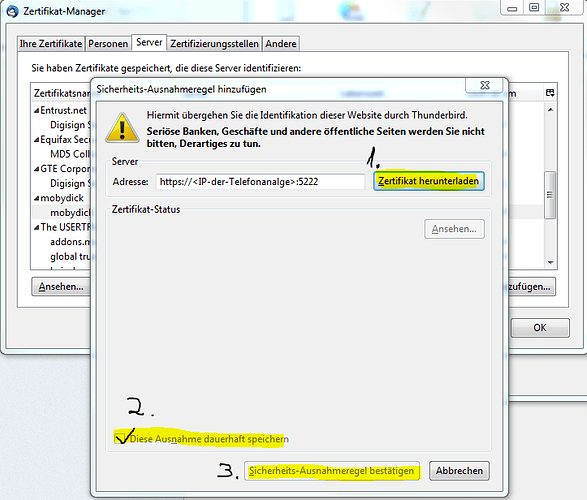Minimize the Zertifikat-Manager window
The image size is (587, 500).
pos(512,7)
